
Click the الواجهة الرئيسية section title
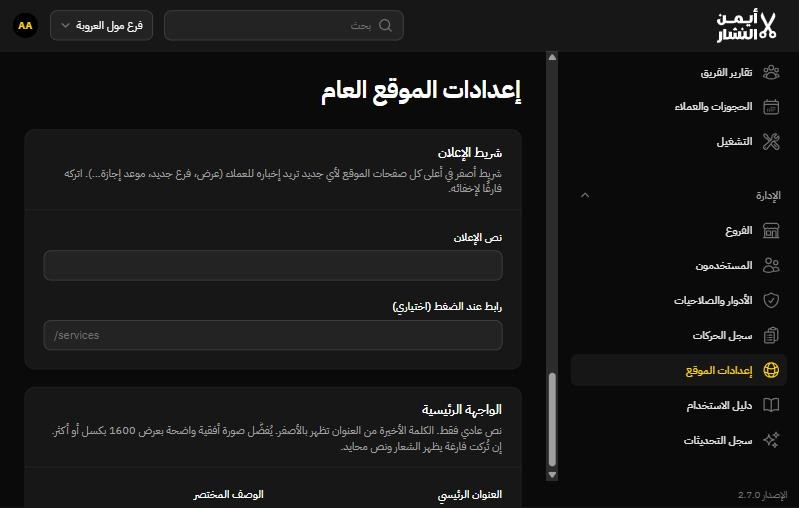tap(462, 409)
